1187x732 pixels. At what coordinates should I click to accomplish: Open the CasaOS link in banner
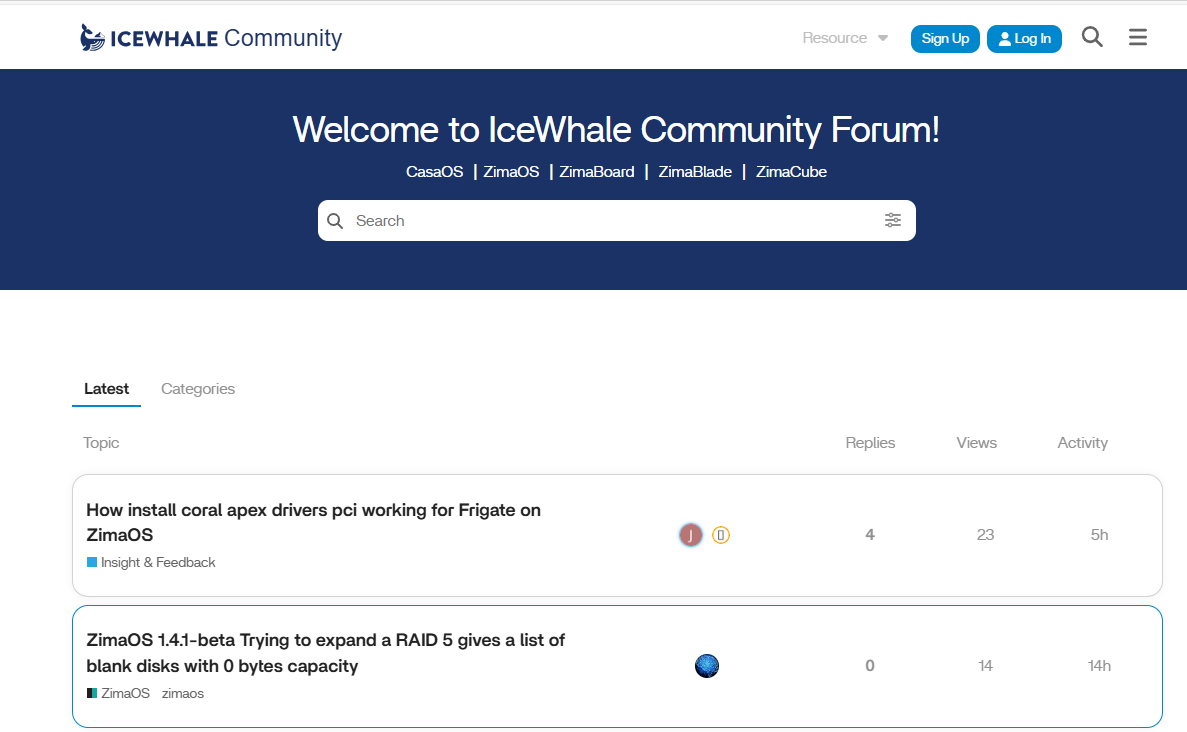435,172
